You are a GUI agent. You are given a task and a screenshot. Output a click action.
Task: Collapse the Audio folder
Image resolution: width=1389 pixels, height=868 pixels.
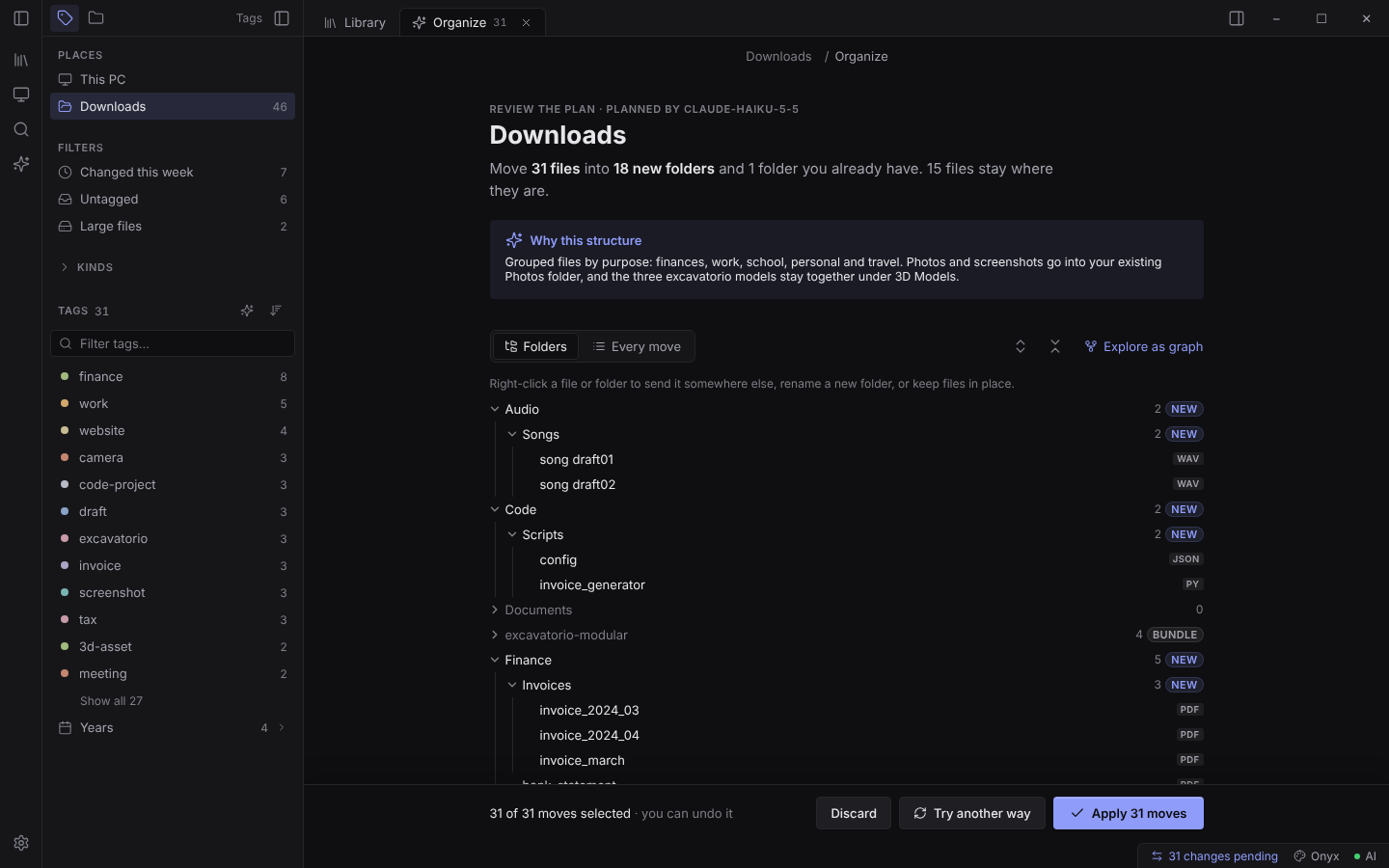pyautogui.click(x=495, y=409)
